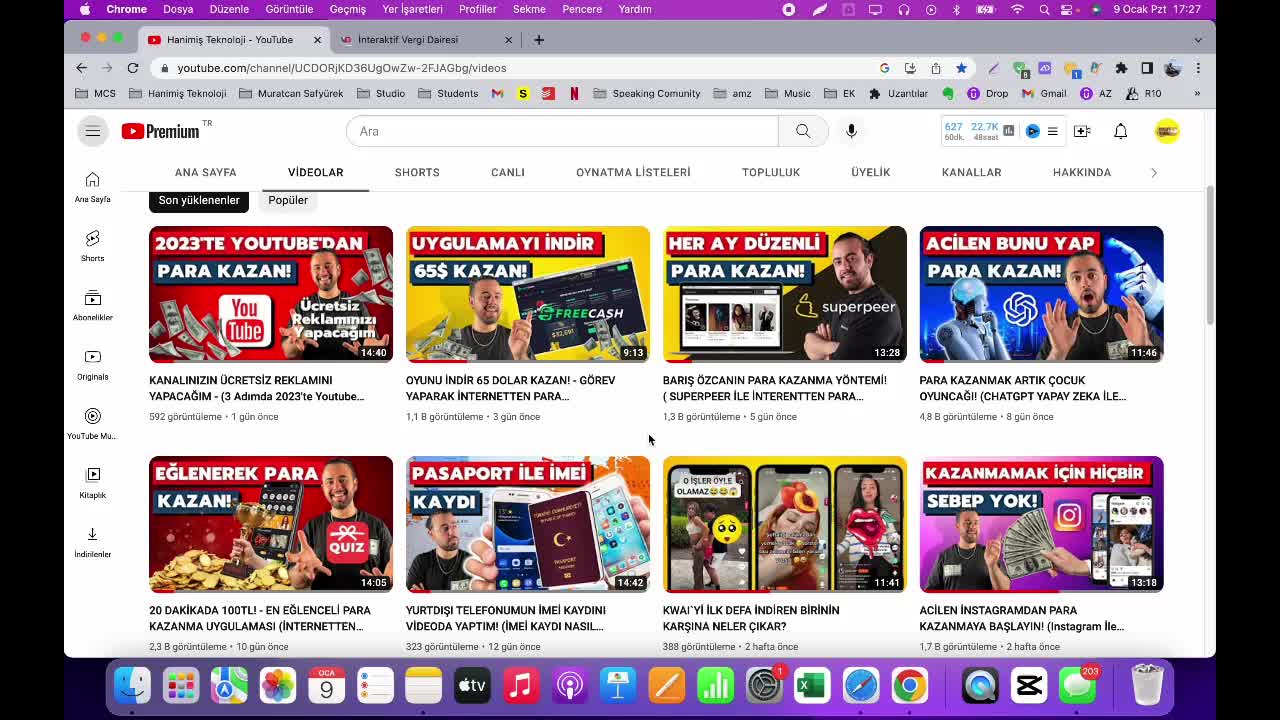Click the Netflix bookmark icon
Viewport: 1280px width, 720px height.
[574, 93]
